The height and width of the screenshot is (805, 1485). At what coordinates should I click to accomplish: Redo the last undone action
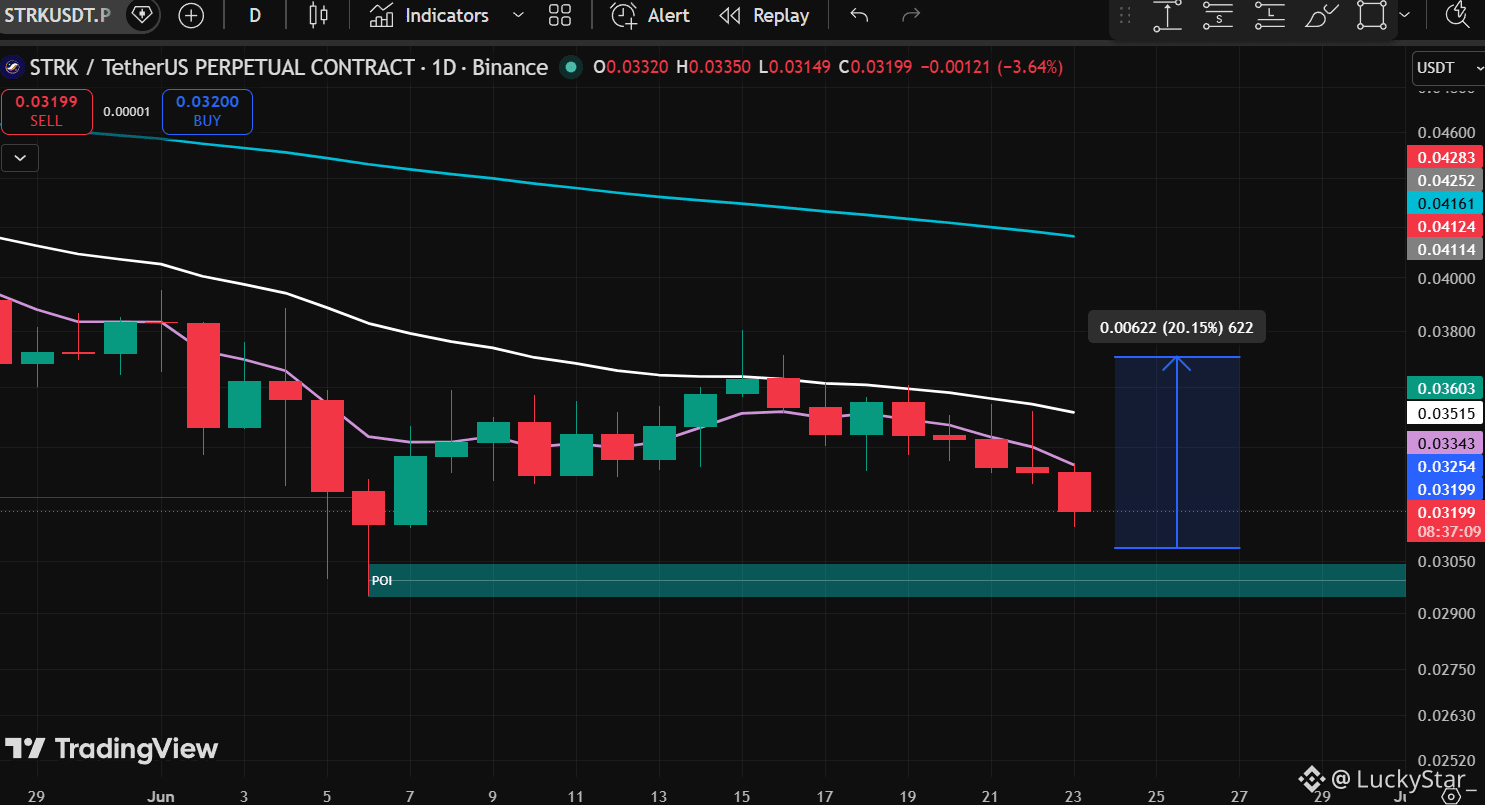point(911,15)
